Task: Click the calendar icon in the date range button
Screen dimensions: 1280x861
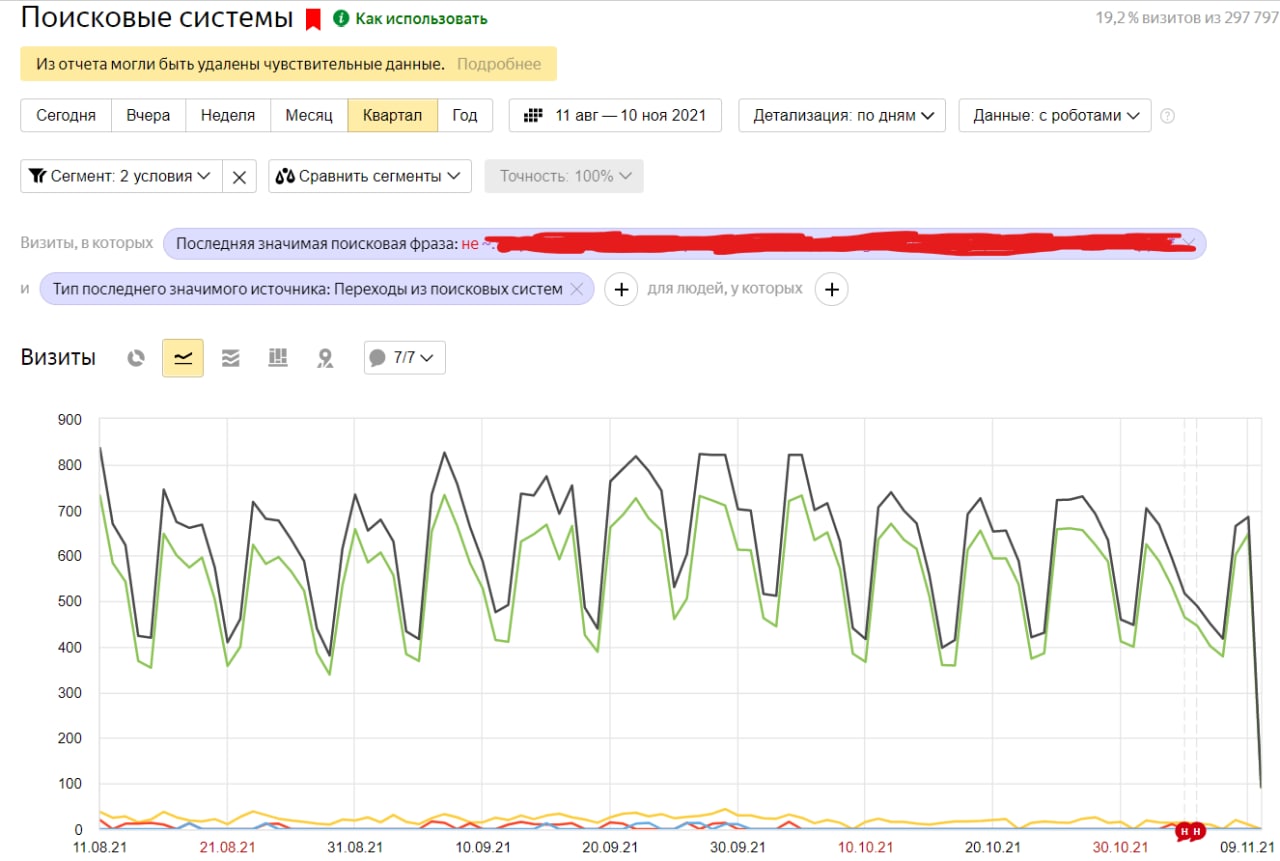Action: click(534, 115)
